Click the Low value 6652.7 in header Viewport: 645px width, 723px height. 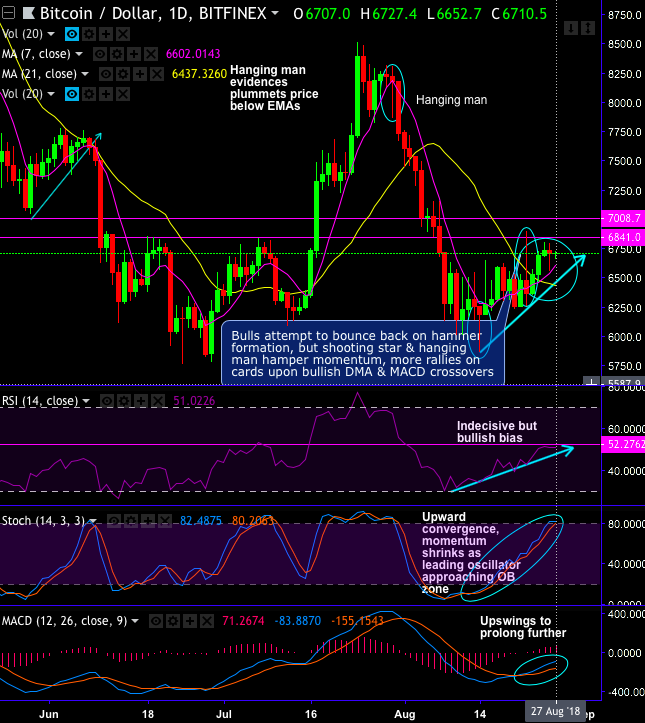point(459,14)
